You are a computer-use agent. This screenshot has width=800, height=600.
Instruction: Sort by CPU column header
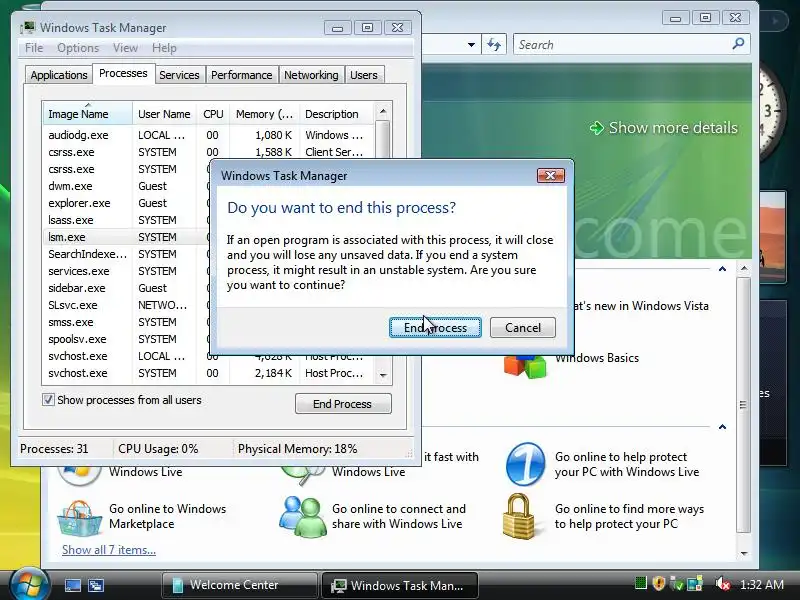213,114
